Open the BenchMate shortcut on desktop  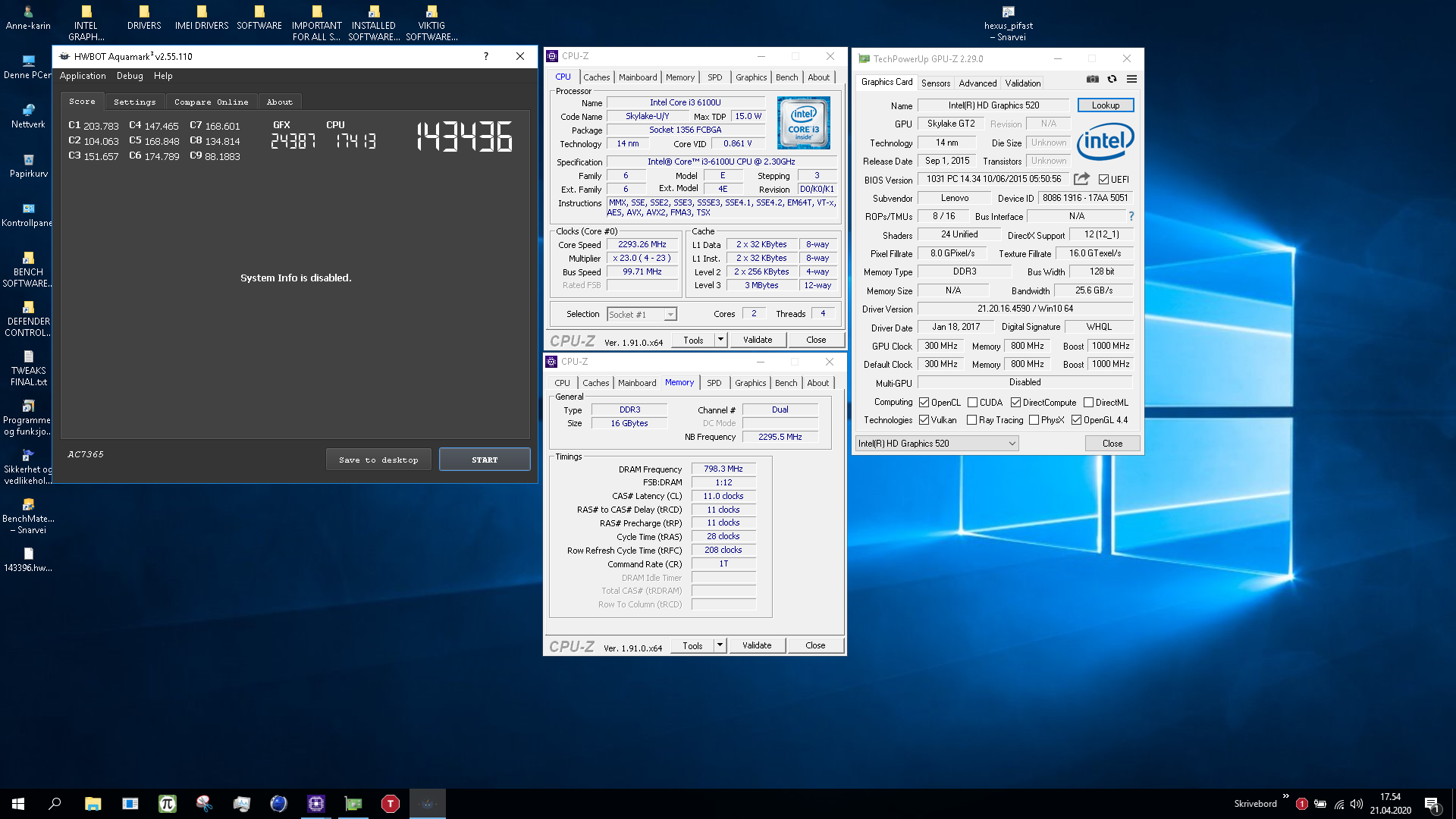click(x=29, y=516)
